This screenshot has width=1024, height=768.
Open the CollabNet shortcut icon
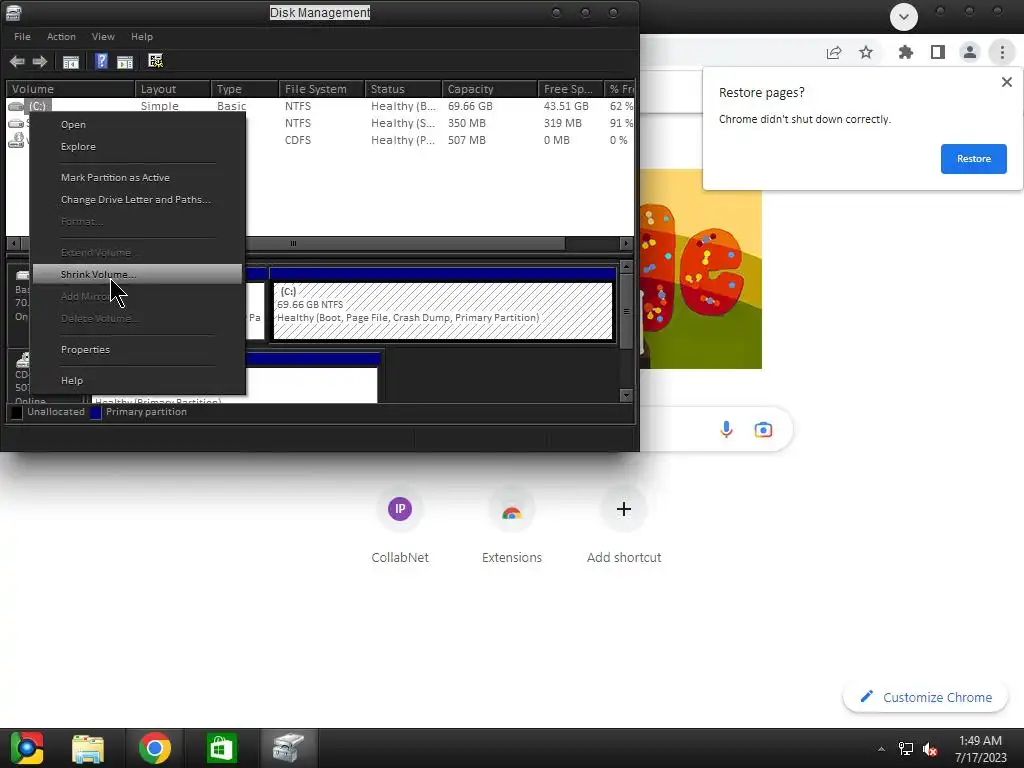coord(400,509)
